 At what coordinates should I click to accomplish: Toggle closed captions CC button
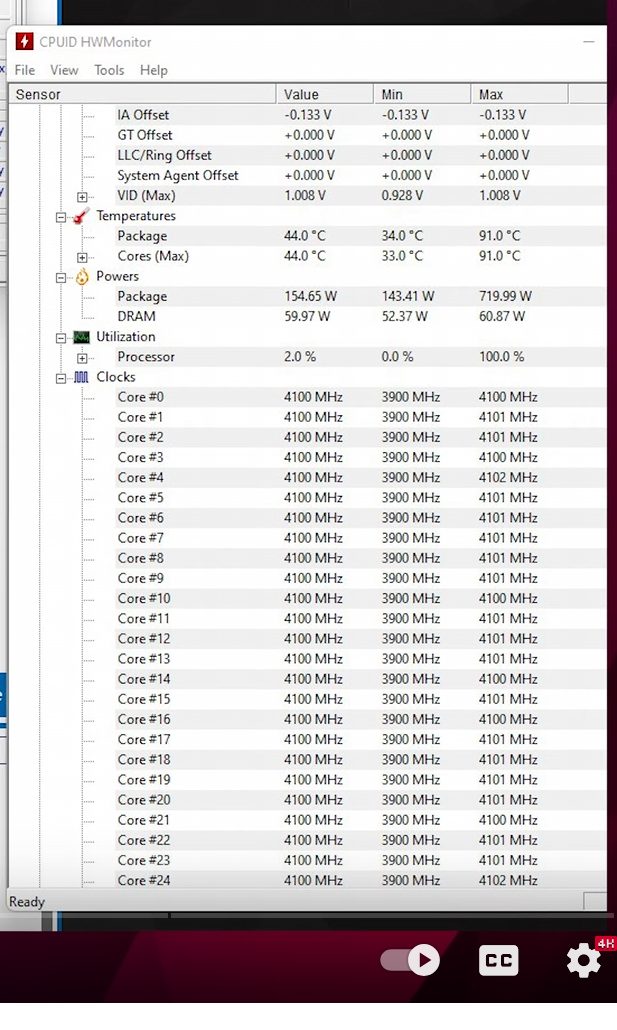499,960
